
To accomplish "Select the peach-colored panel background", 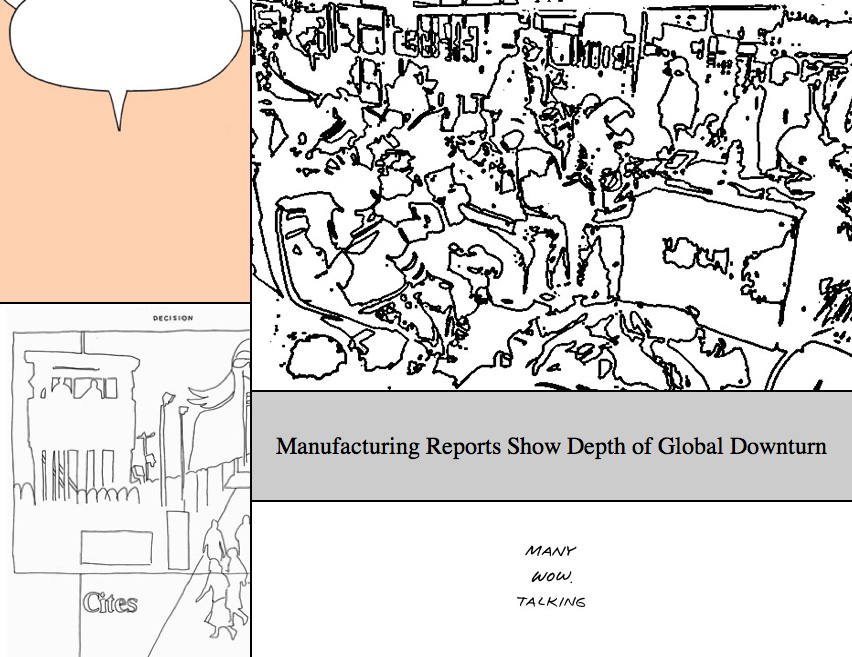I will tap(125, 220).
